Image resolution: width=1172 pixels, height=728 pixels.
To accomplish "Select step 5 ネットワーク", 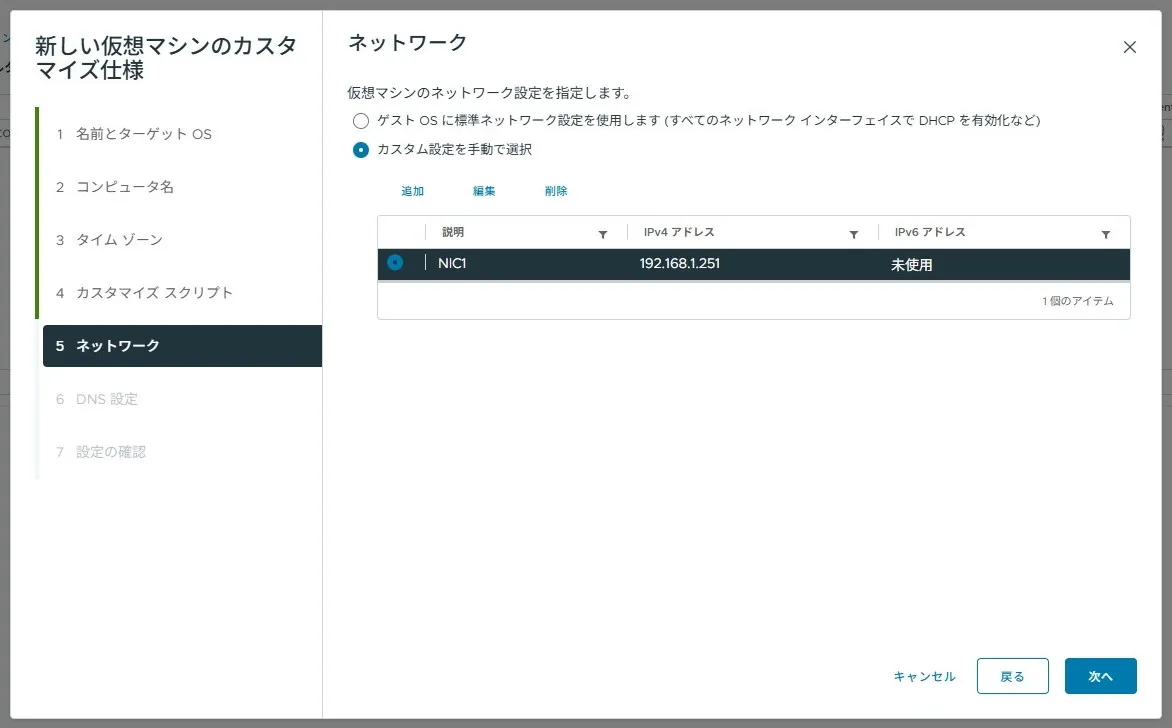I will pyautogui.click(x=182, y=346).
